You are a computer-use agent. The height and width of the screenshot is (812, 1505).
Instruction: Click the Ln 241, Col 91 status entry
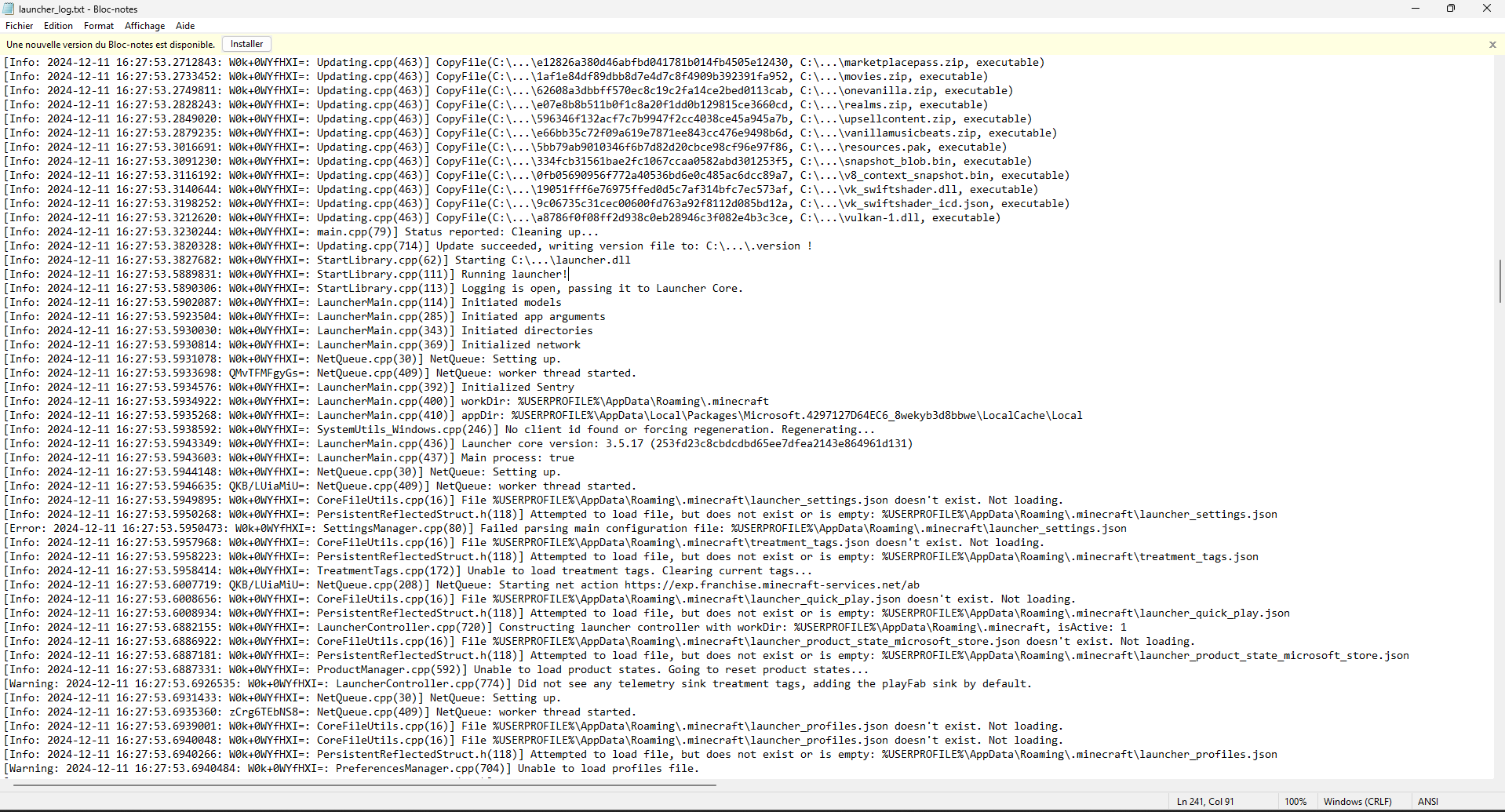(1205, 802)
